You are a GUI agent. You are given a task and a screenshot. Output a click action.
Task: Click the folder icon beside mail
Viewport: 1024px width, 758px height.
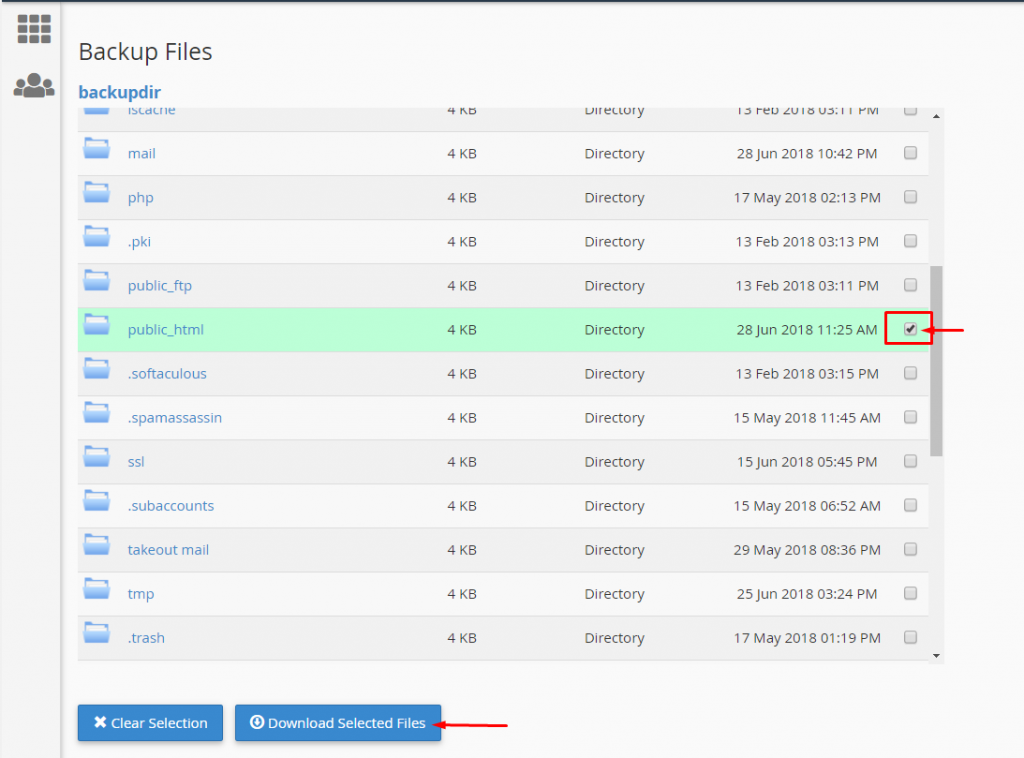pyautogui.click(x=96, y=150)
